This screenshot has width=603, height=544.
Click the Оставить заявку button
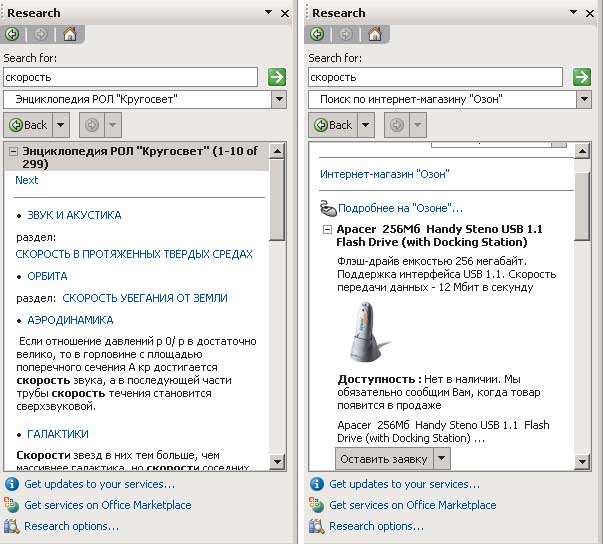click(x=384, y=459)
